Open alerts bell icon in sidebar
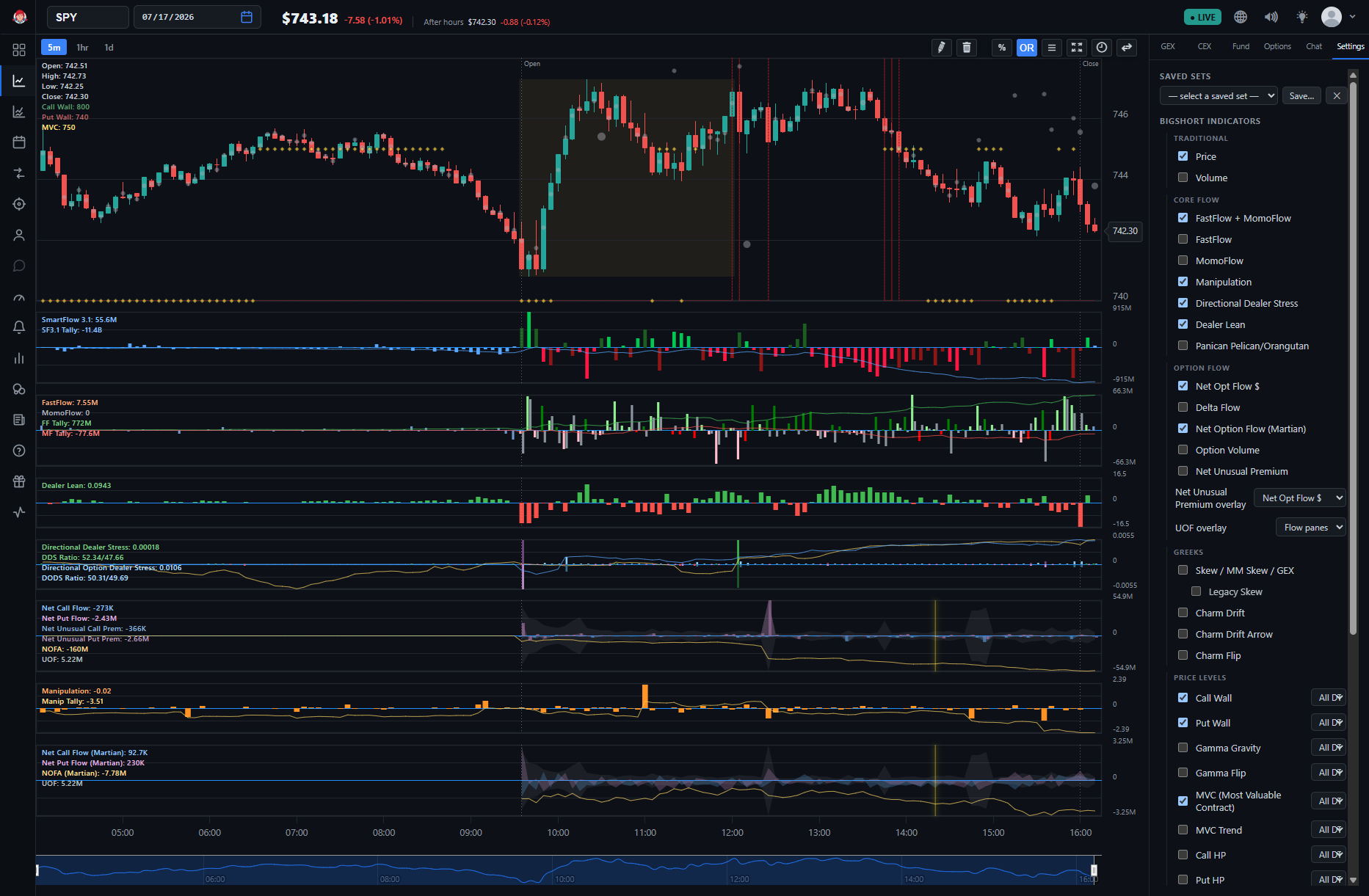 (19, 327)
